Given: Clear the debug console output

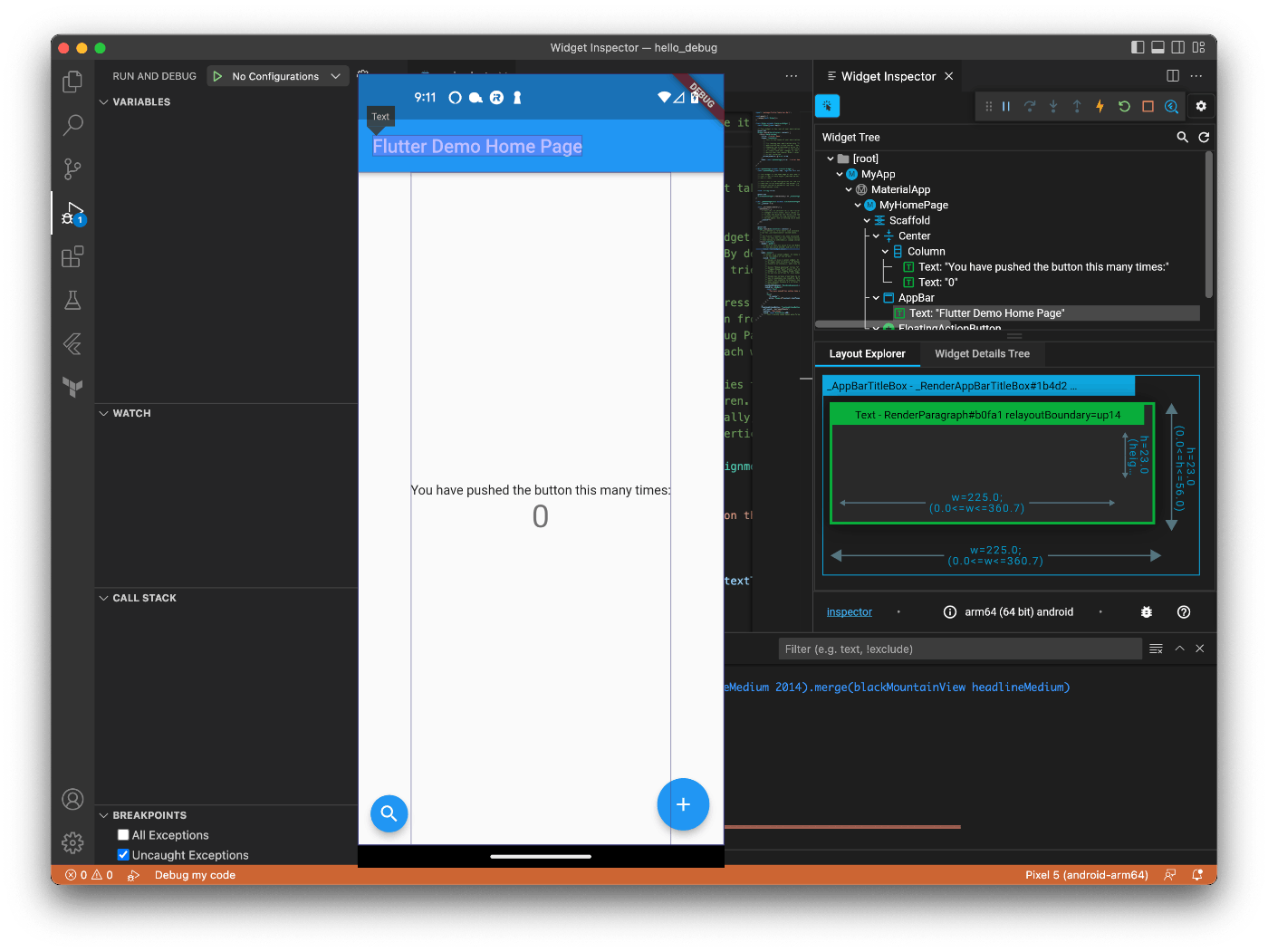Looking at the screenshot, I should [x=1156, y=649].
